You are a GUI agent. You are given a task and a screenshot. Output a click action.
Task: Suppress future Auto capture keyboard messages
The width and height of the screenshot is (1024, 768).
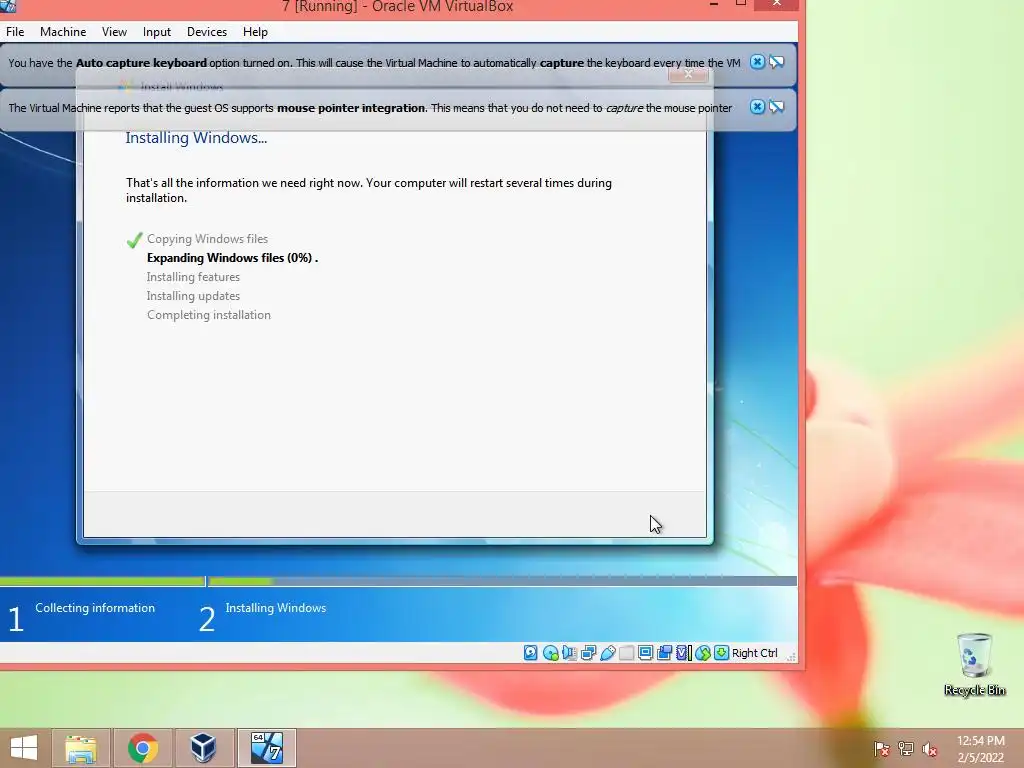pos(776,62)
